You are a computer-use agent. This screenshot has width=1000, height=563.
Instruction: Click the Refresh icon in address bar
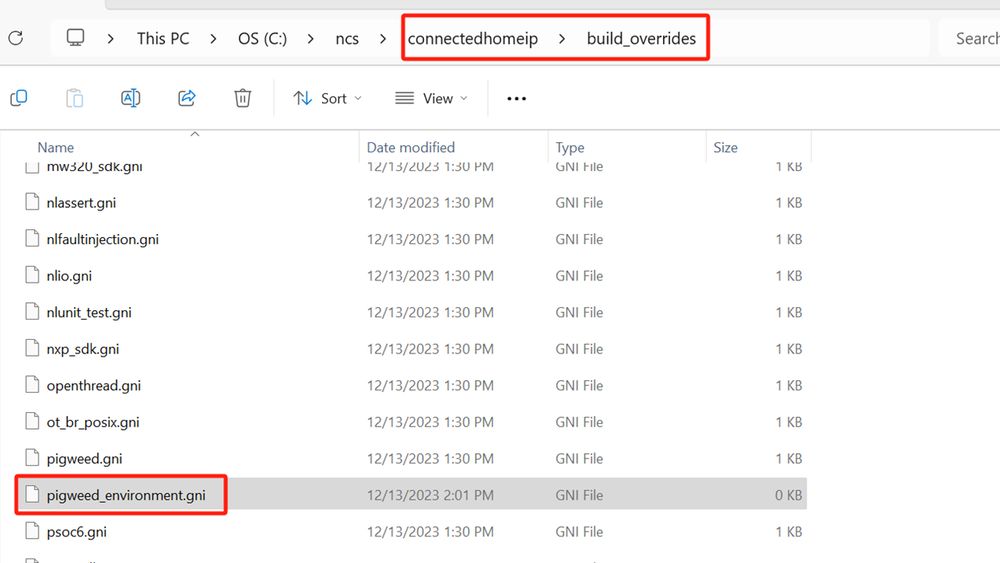pyautogui.click(x=15, y=38)
